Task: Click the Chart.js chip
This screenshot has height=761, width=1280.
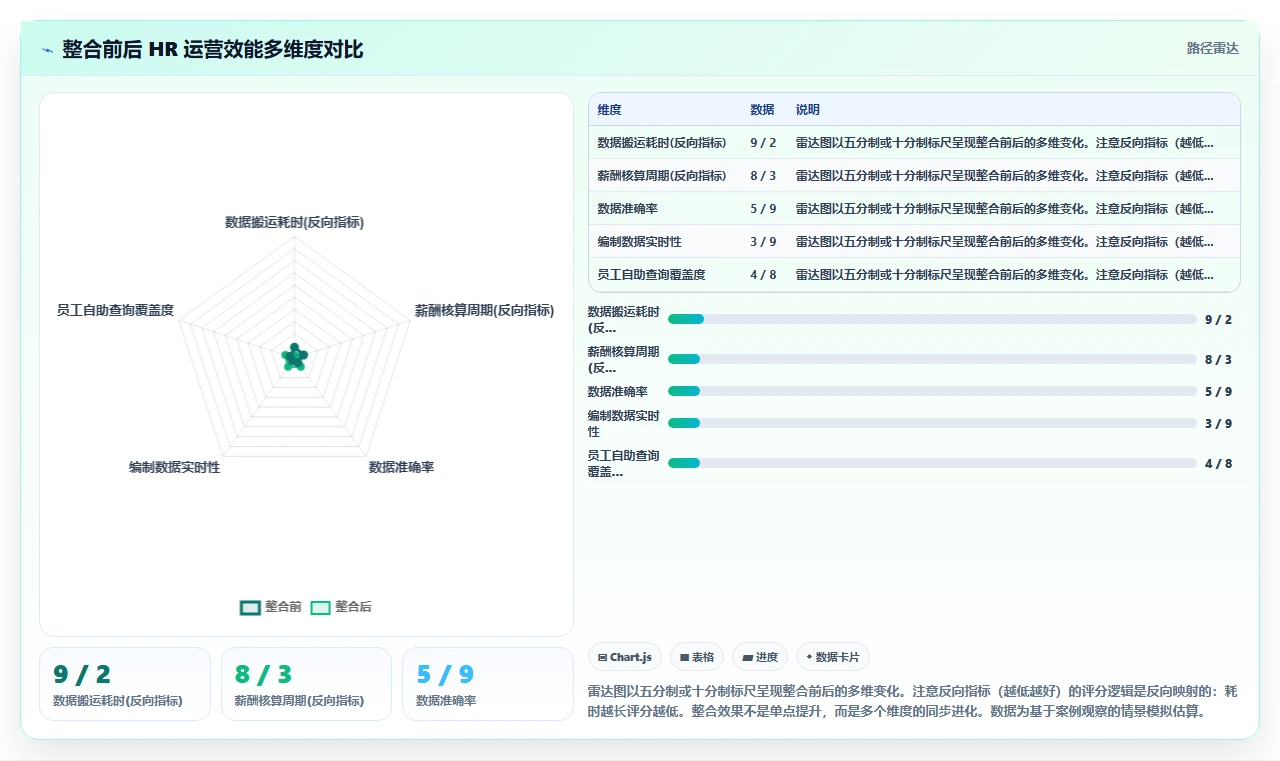Action: [x=625, y=657]
